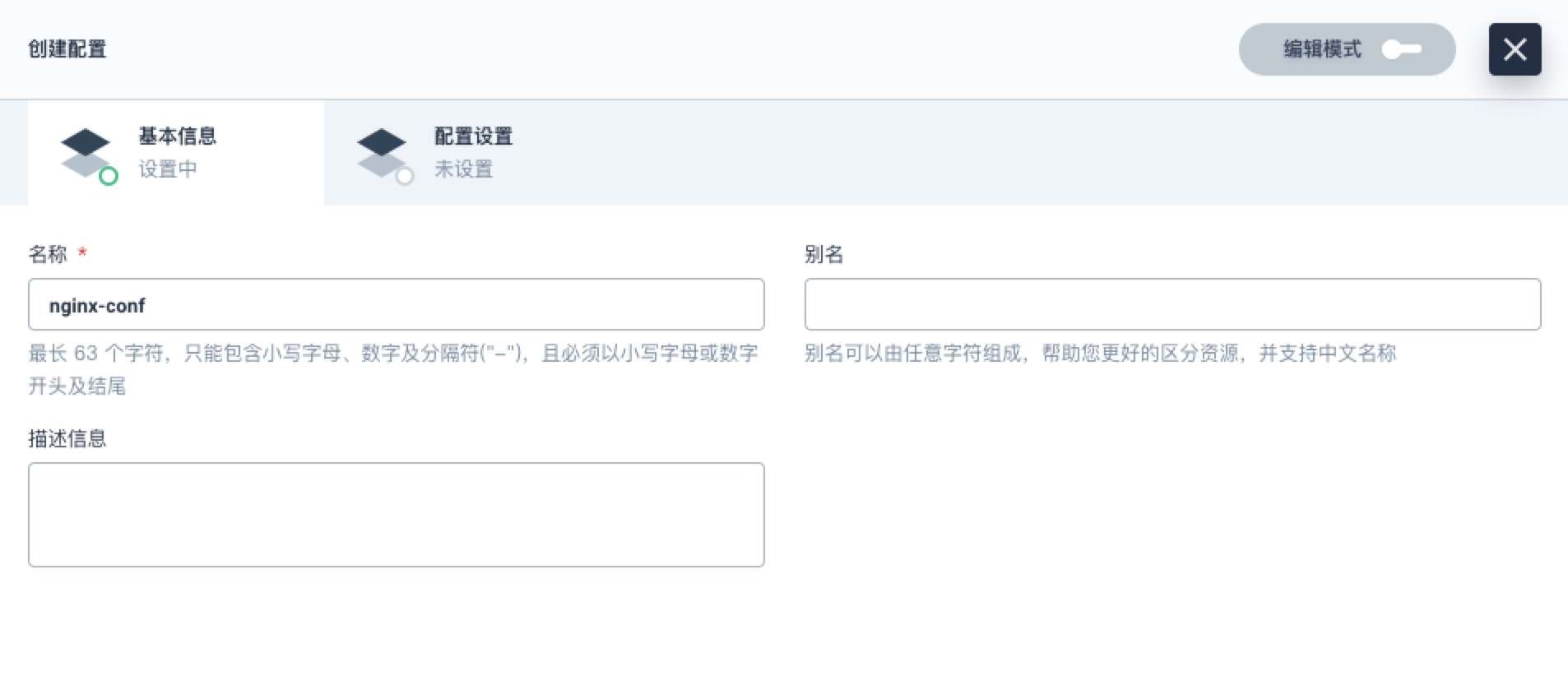This screenshot has height=676, width=1568.
Task: Click the 基本信息 step layers icon
Action: coord(85,153)
